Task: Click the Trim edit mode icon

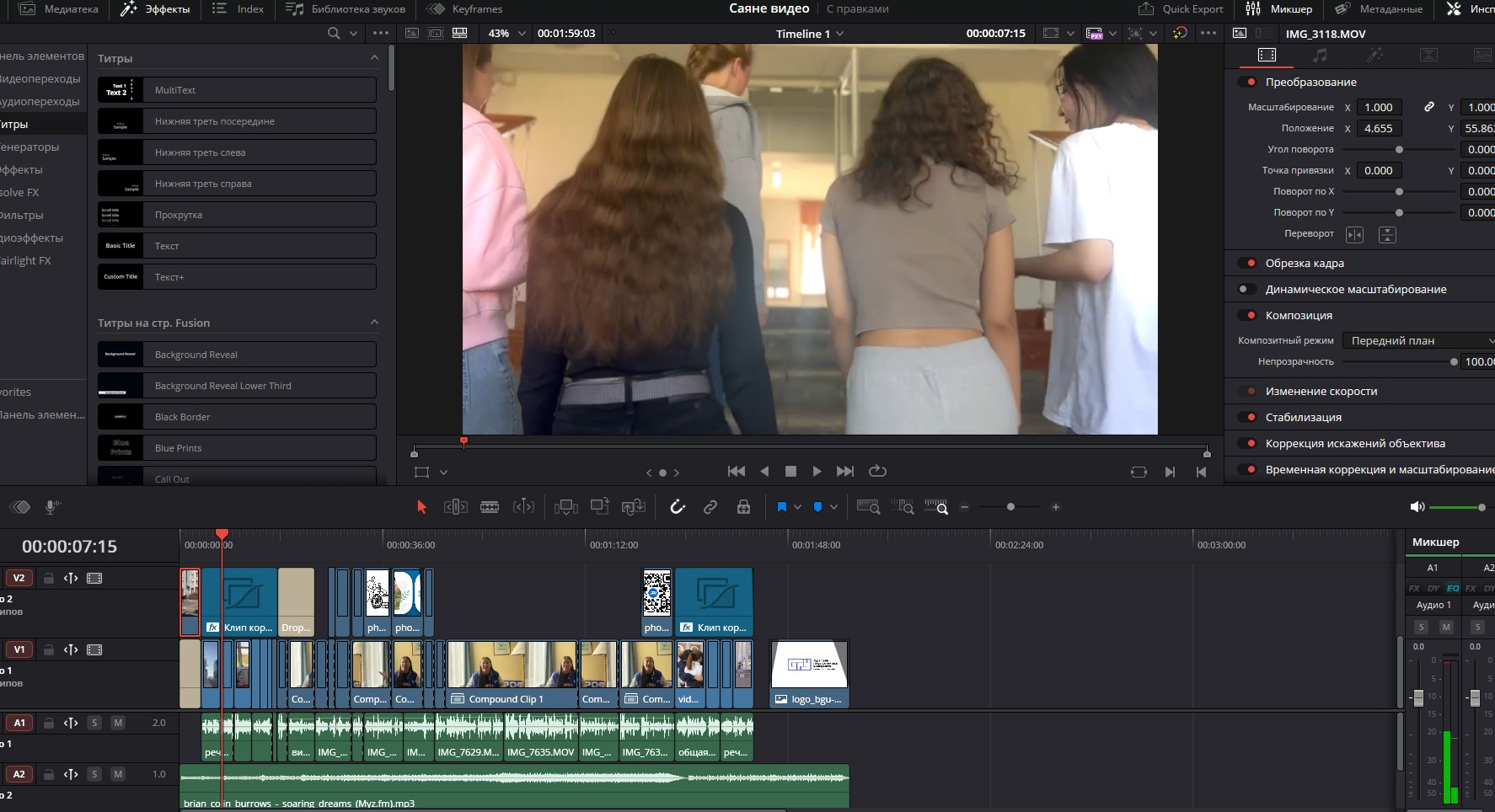Action: click(455, 507)
